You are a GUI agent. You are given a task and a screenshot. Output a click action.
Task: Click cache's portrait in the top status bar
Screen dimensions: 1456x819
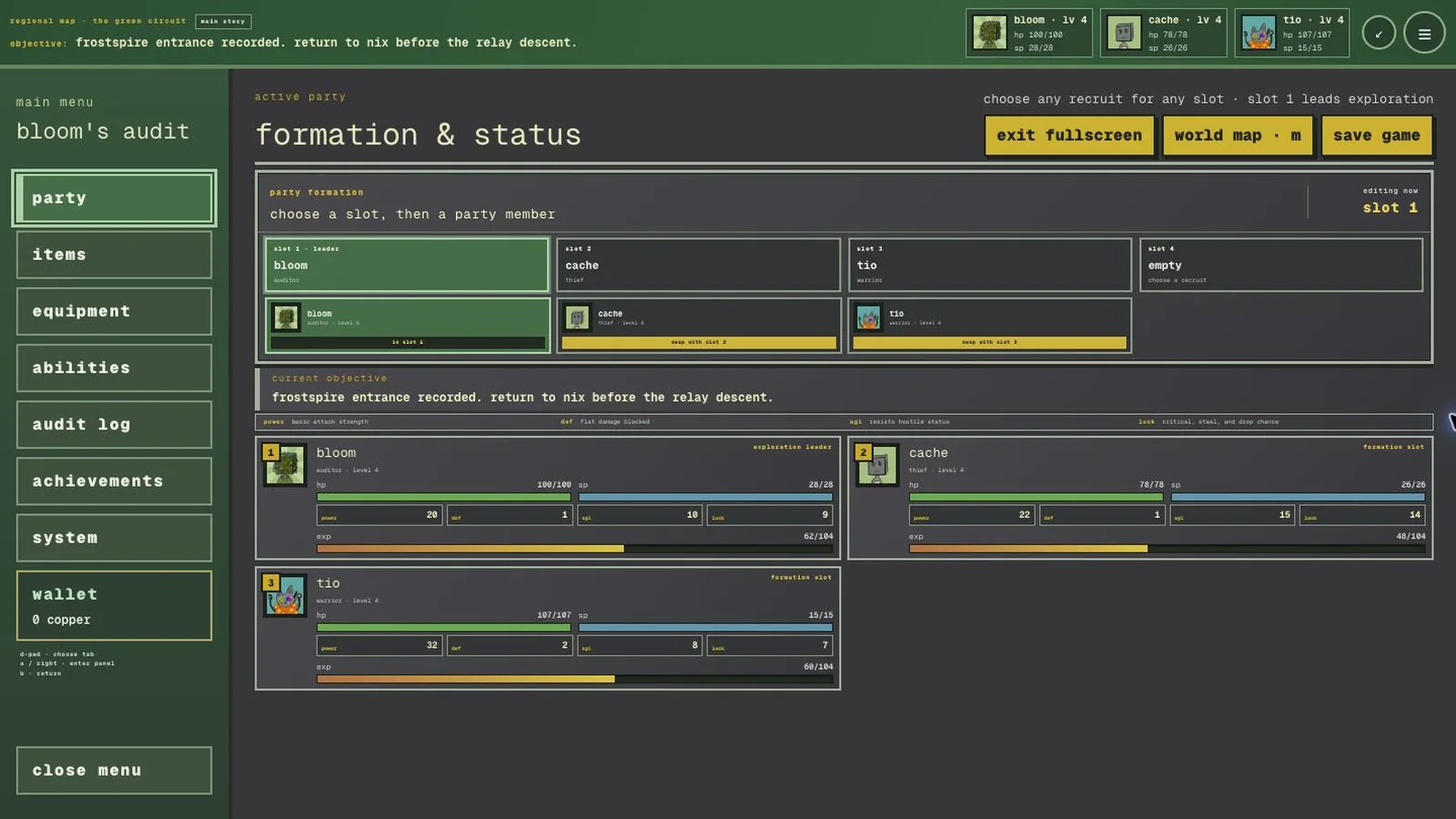(1124, 33)
